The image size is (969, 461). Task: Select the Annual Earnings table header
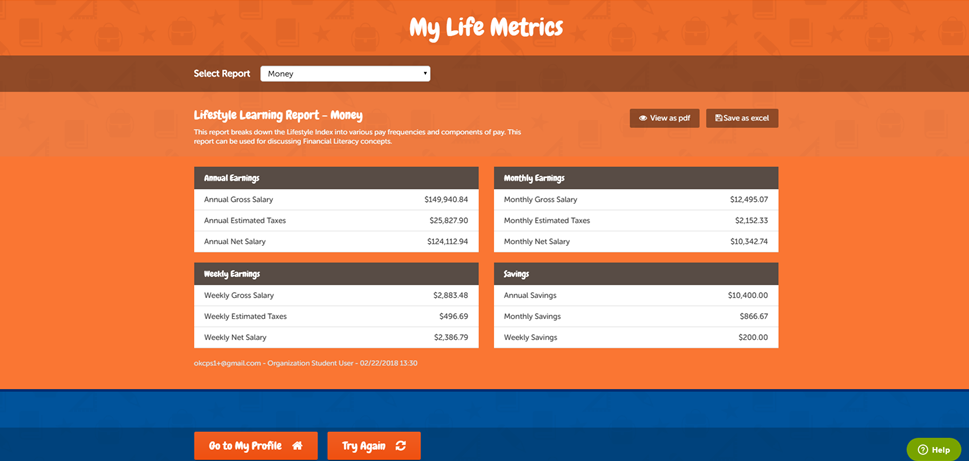[335, 178]
